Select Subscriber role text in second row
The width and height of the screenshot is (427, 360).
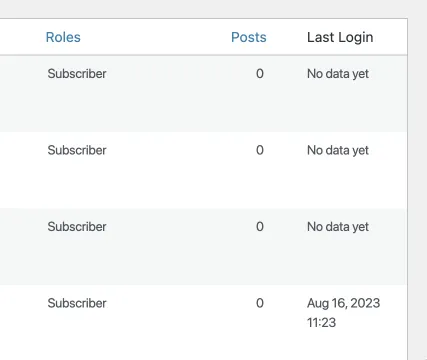pos(77,150)
